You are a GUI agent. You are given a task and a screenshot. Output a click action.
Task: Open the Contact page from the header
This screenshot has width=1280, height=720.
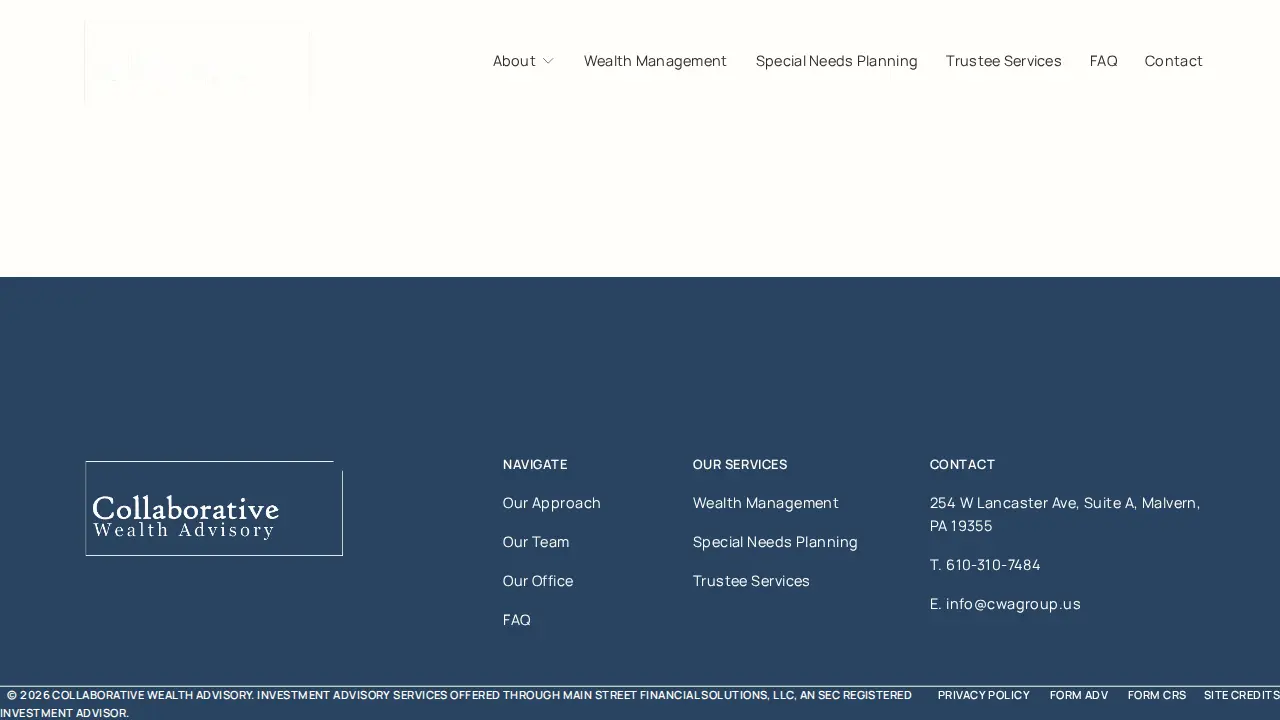[1173, 61]
